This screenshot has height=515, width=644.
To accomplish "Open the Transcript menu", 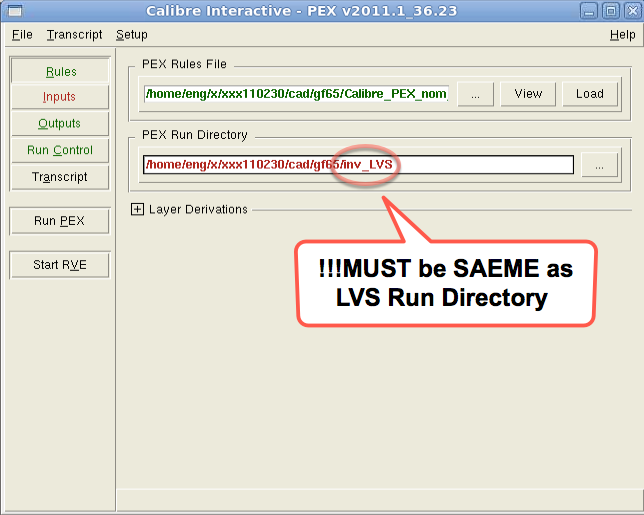I will [x=74, y=34].
